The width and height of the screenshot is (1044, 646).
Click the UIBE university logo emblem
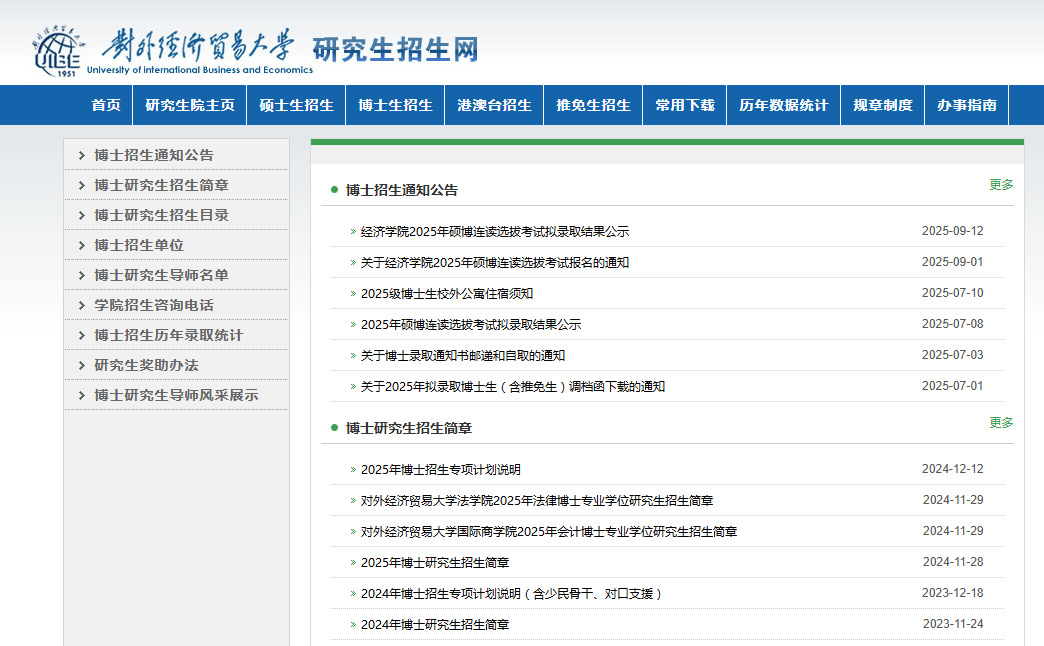coord(56,51)
